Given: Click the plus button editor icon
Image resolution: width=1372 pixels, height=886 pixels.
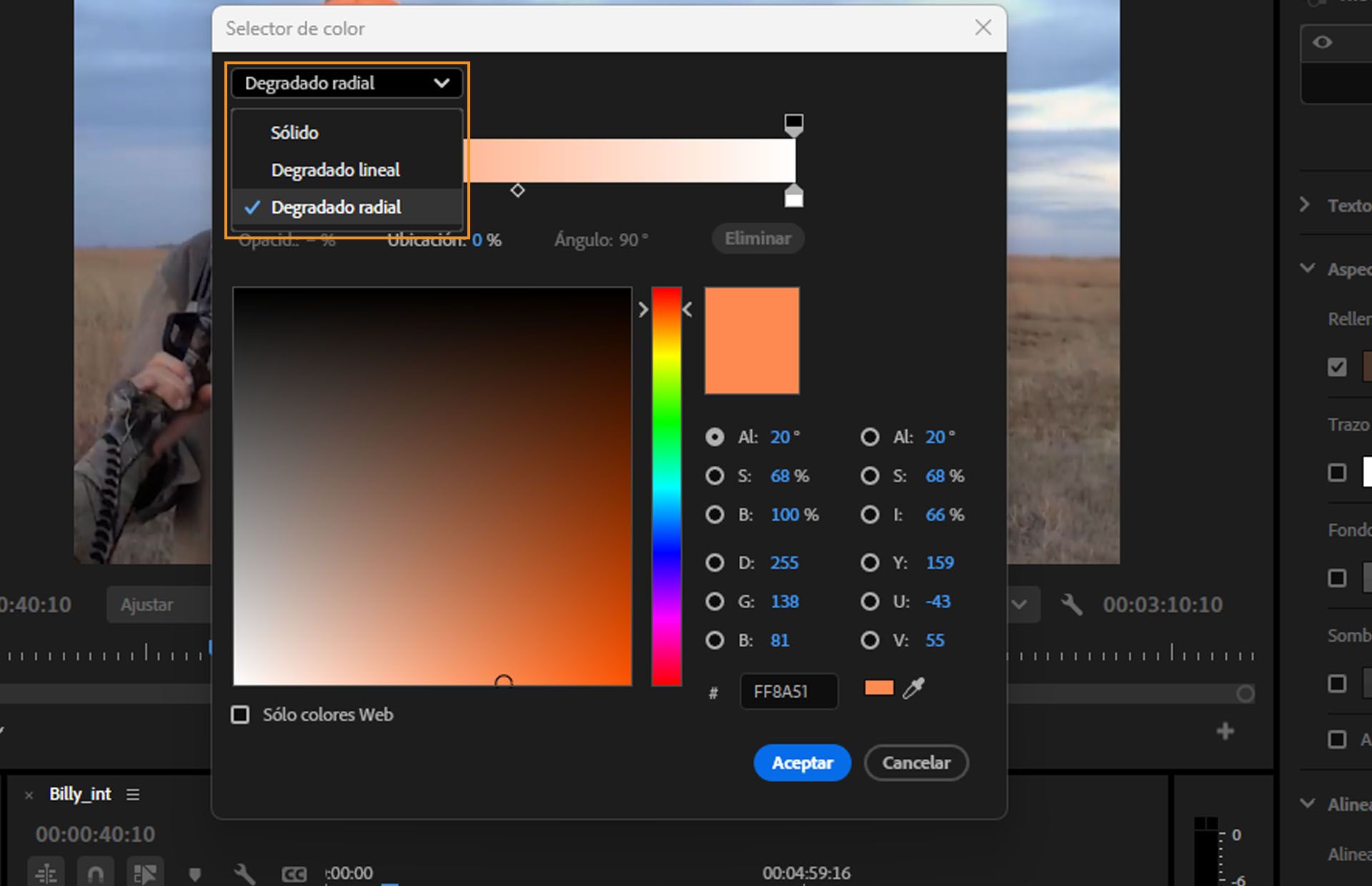Looking at the screenshot, I should (1225, 731).
